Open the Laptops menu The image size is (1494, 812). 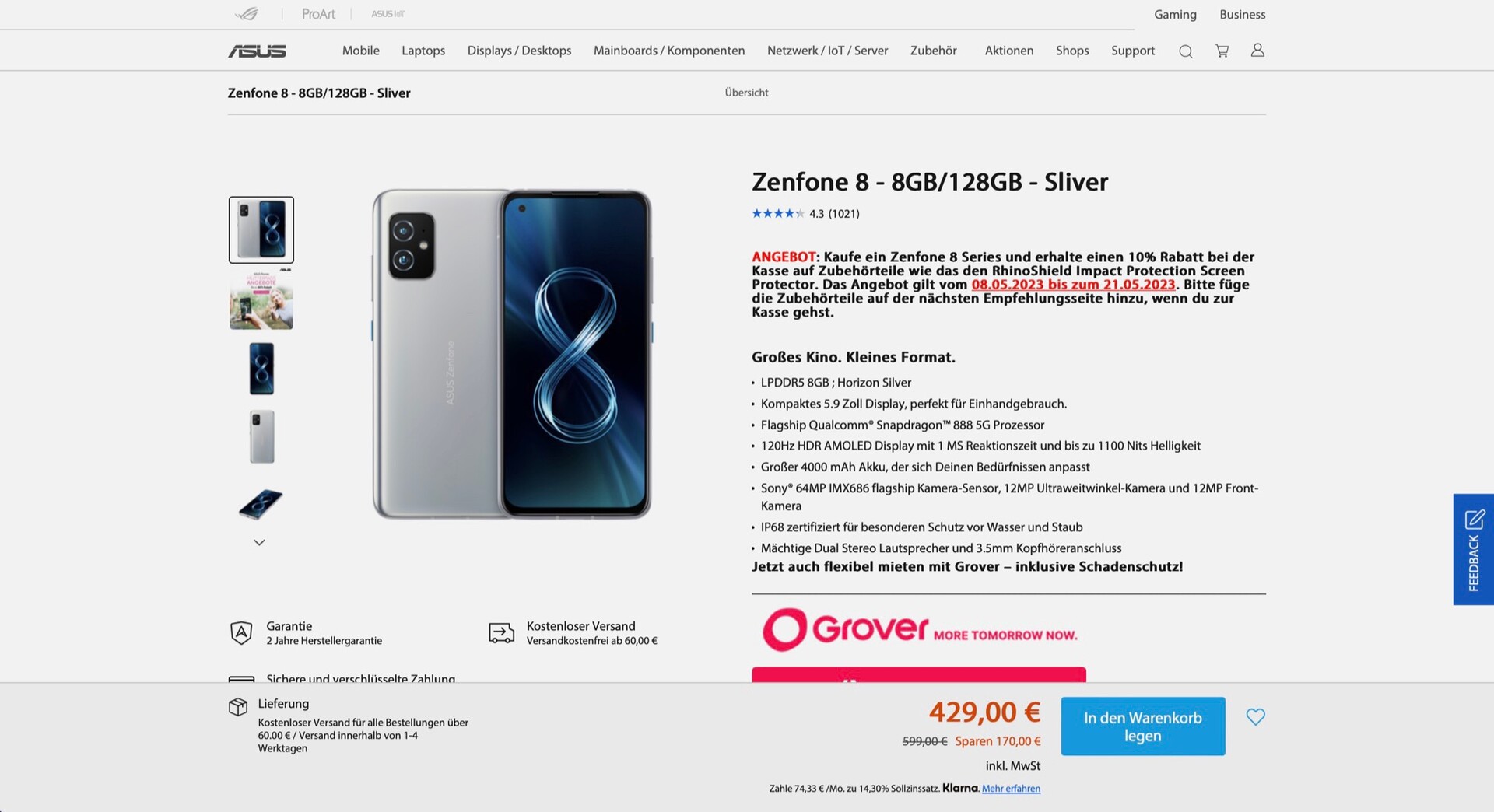click(x=423, y=51)
